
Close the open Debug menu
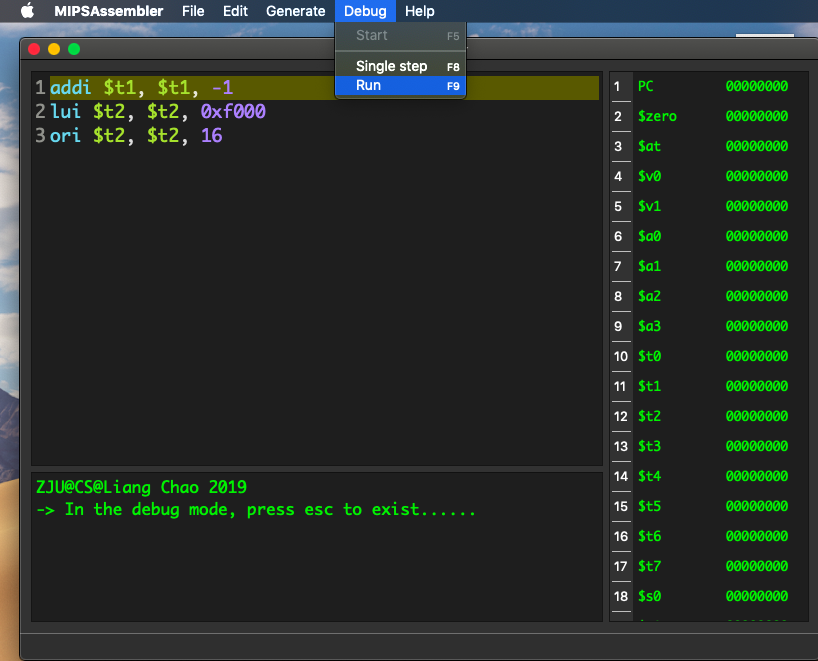click(x=365, y=11)
